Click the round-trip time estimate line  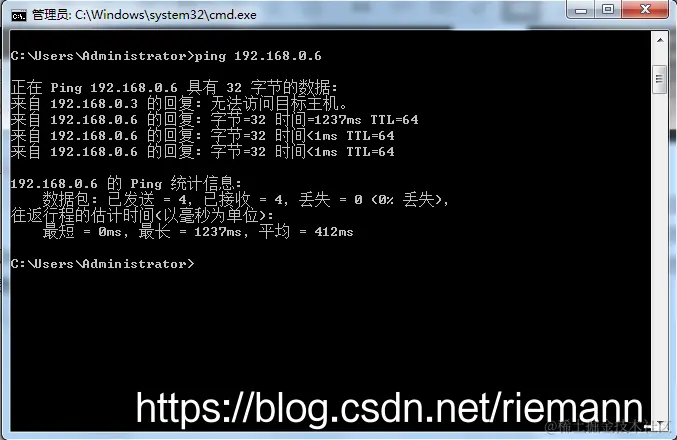142,215
